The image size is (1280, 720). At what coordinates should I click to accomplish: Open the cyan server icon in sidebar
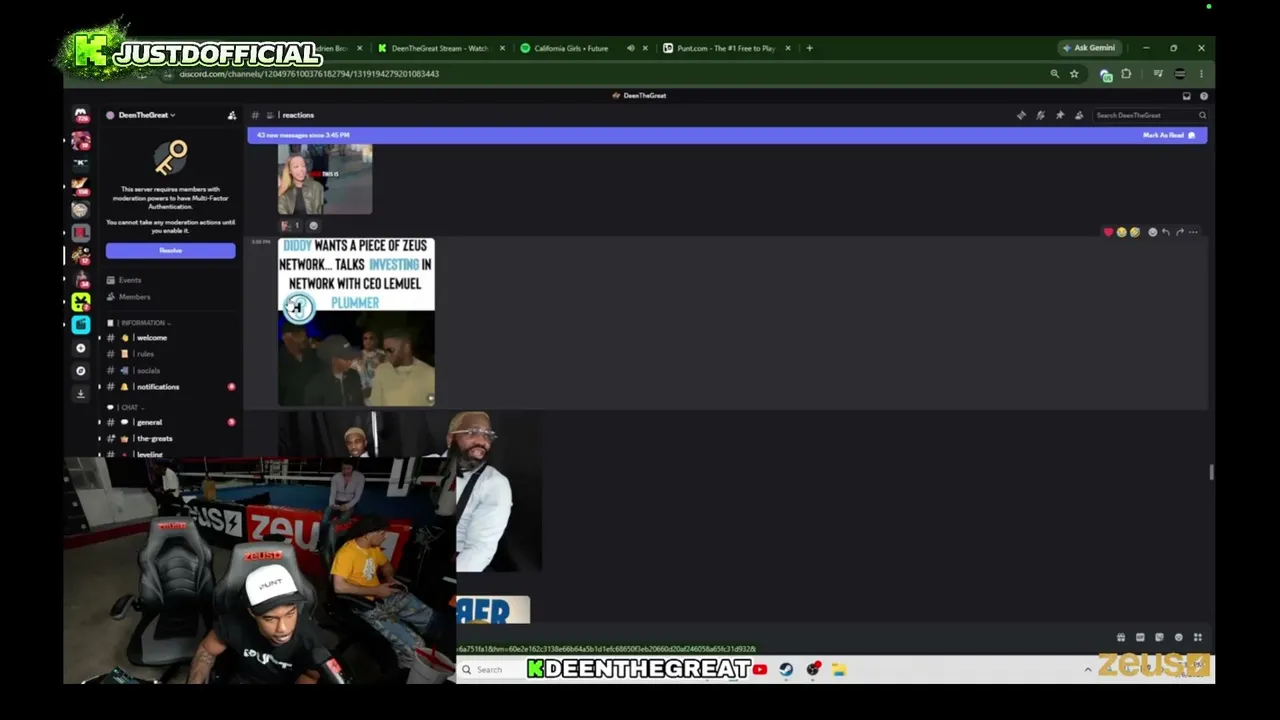tap(81, 324)
